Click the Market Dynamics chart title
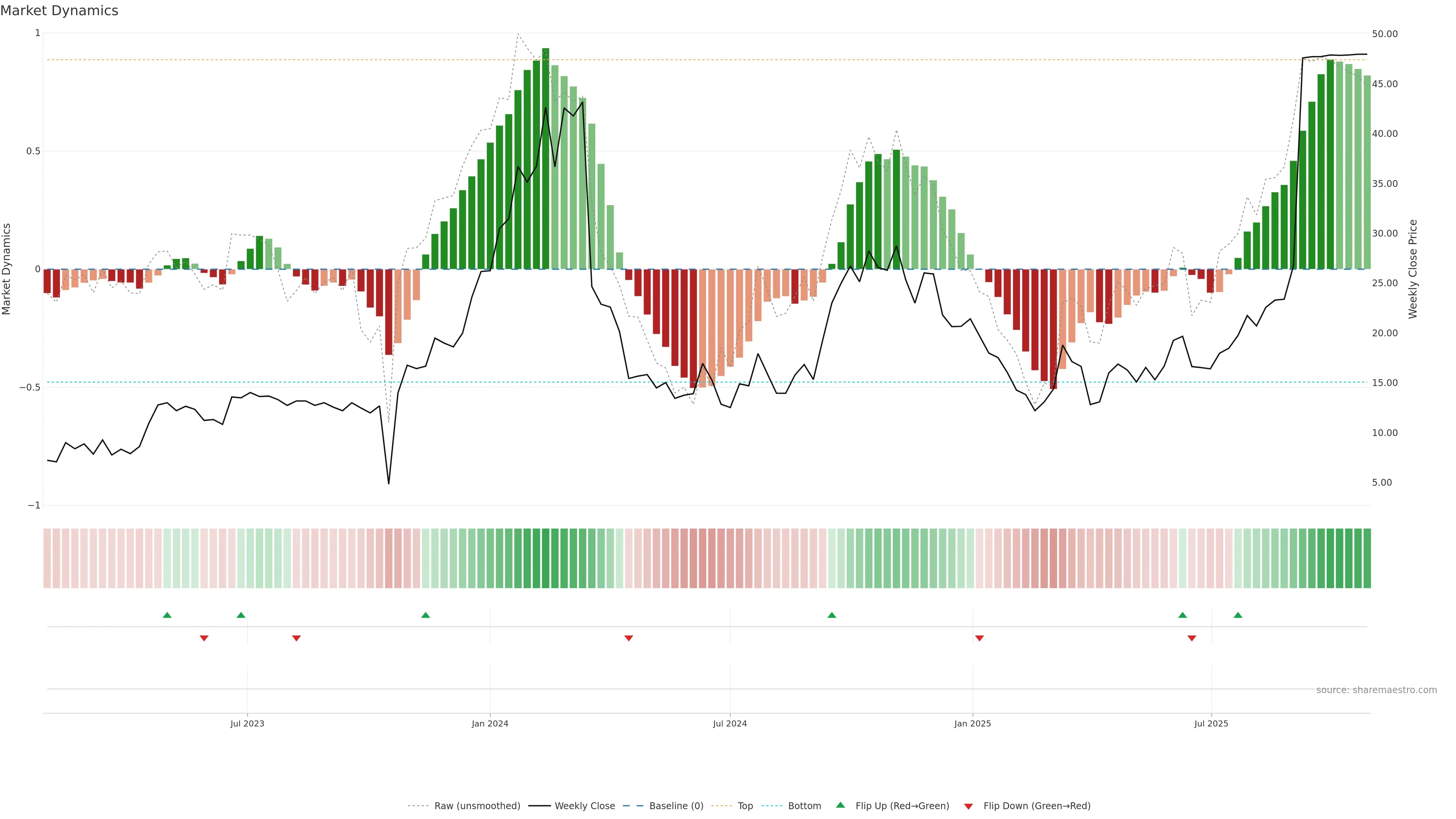 pyautogui.click(x=60, y=11)
